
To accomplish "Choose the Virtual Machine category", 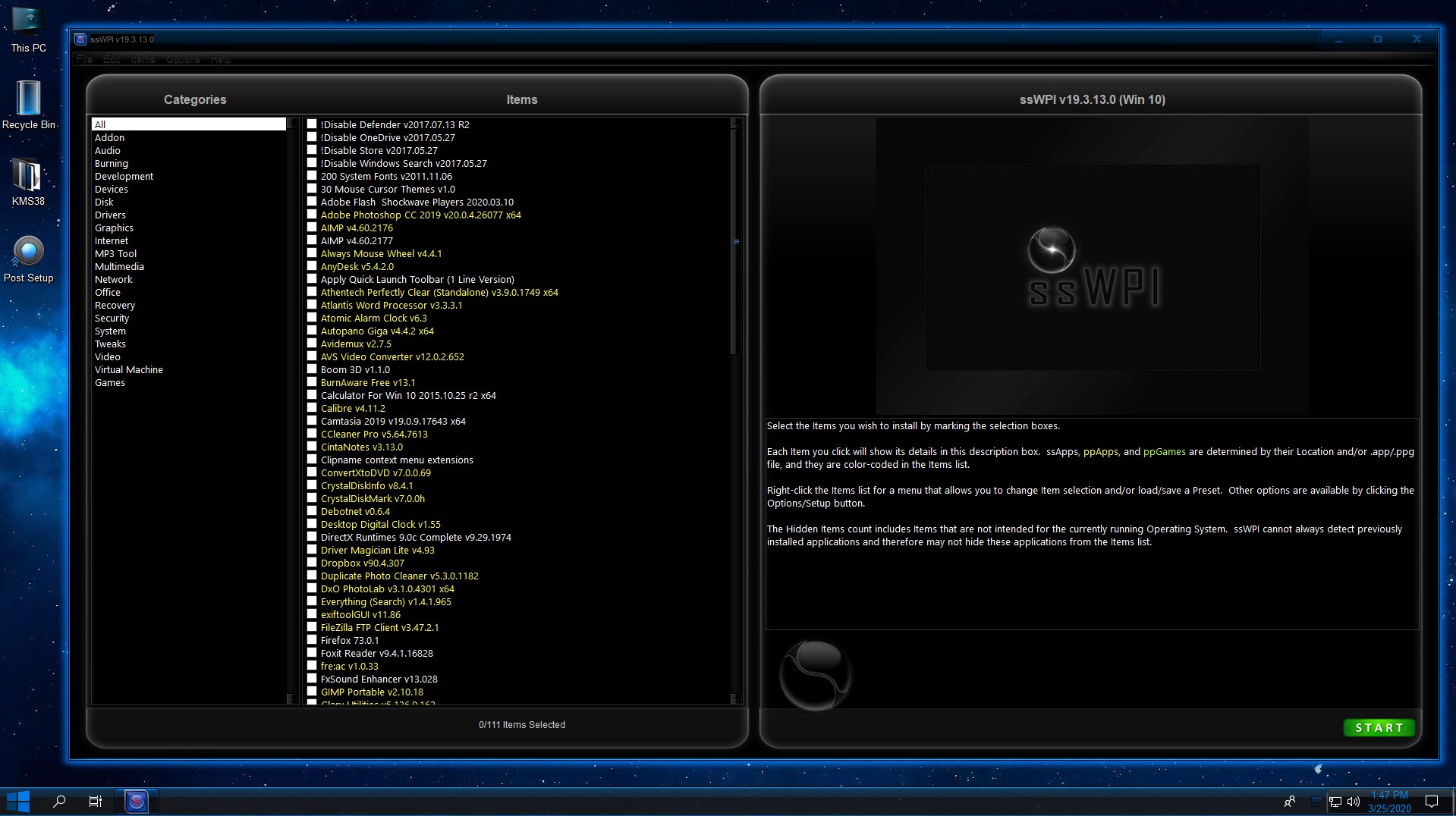I will click(128, 369).
